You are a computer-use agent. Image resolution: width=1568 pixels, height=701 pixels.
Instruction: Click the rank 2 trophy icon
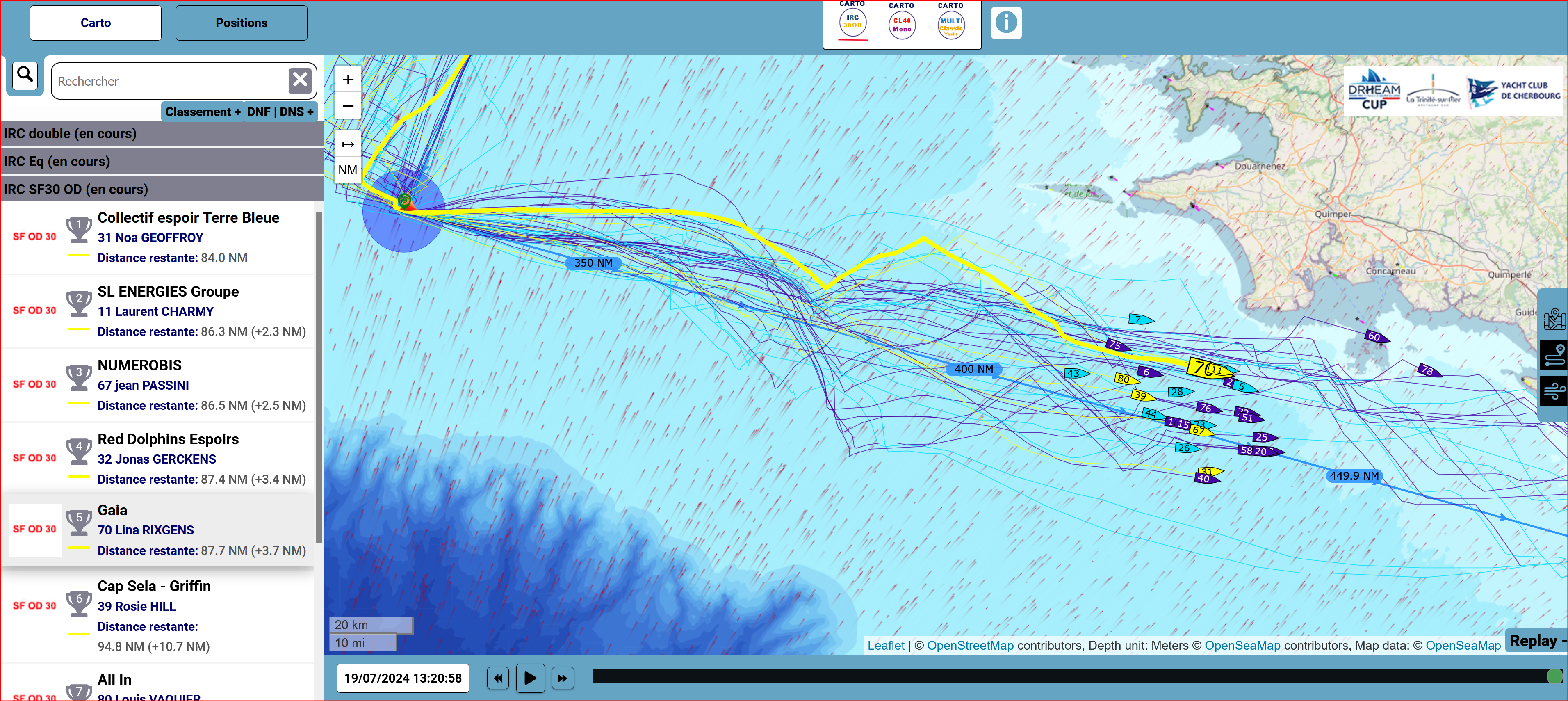coord(79,303)
